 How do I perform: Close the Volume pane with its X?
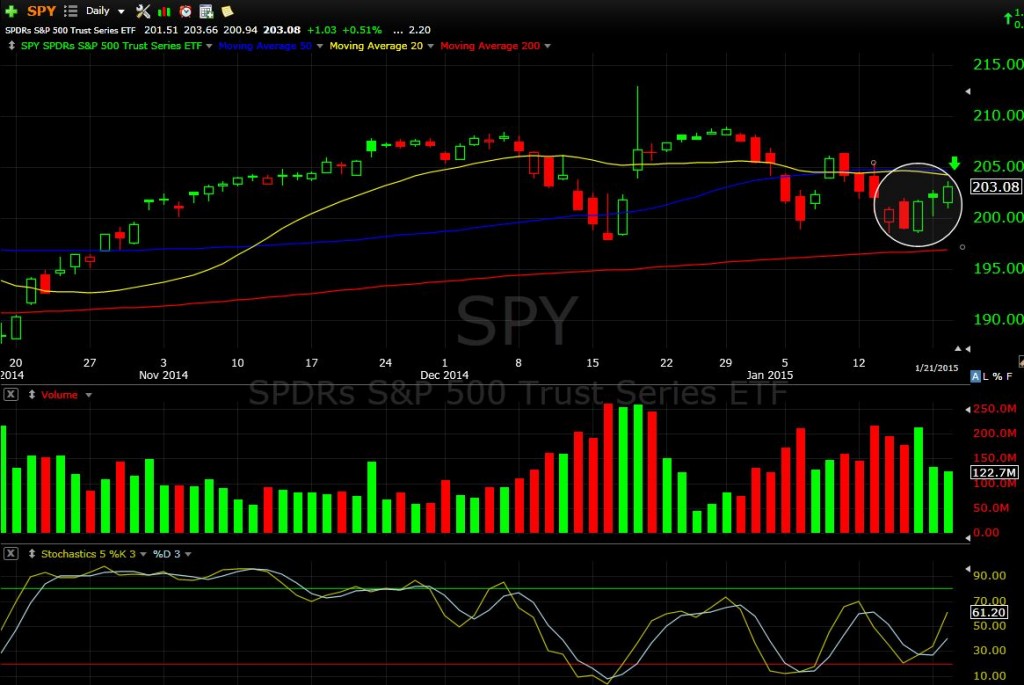tap(11, 394)
